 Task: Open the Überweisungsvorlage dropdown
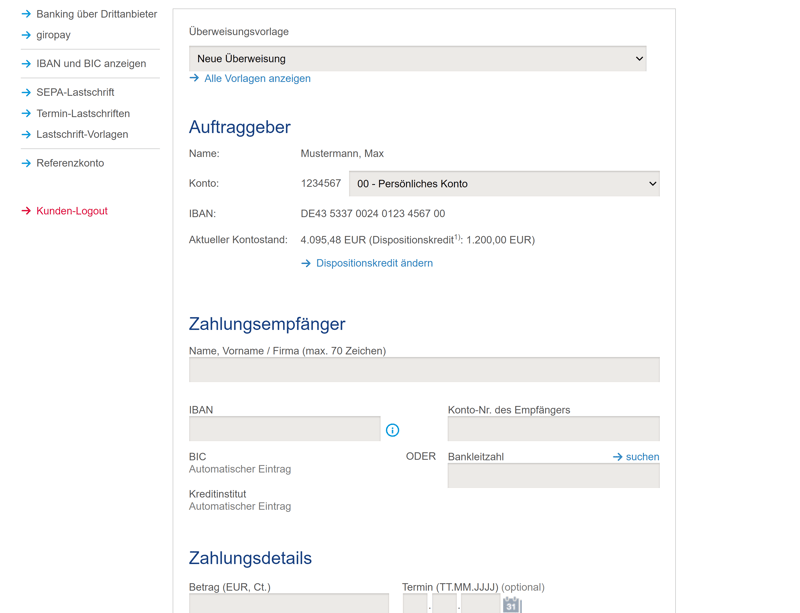tap(417, 59)
